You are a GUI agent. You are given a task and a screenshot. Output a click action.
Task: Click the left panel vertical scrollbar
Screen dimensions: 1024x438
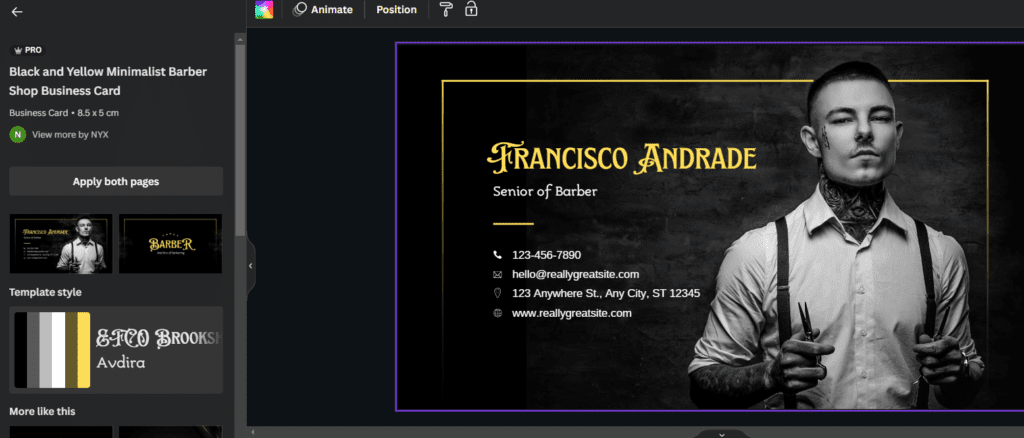click(240, 140)
